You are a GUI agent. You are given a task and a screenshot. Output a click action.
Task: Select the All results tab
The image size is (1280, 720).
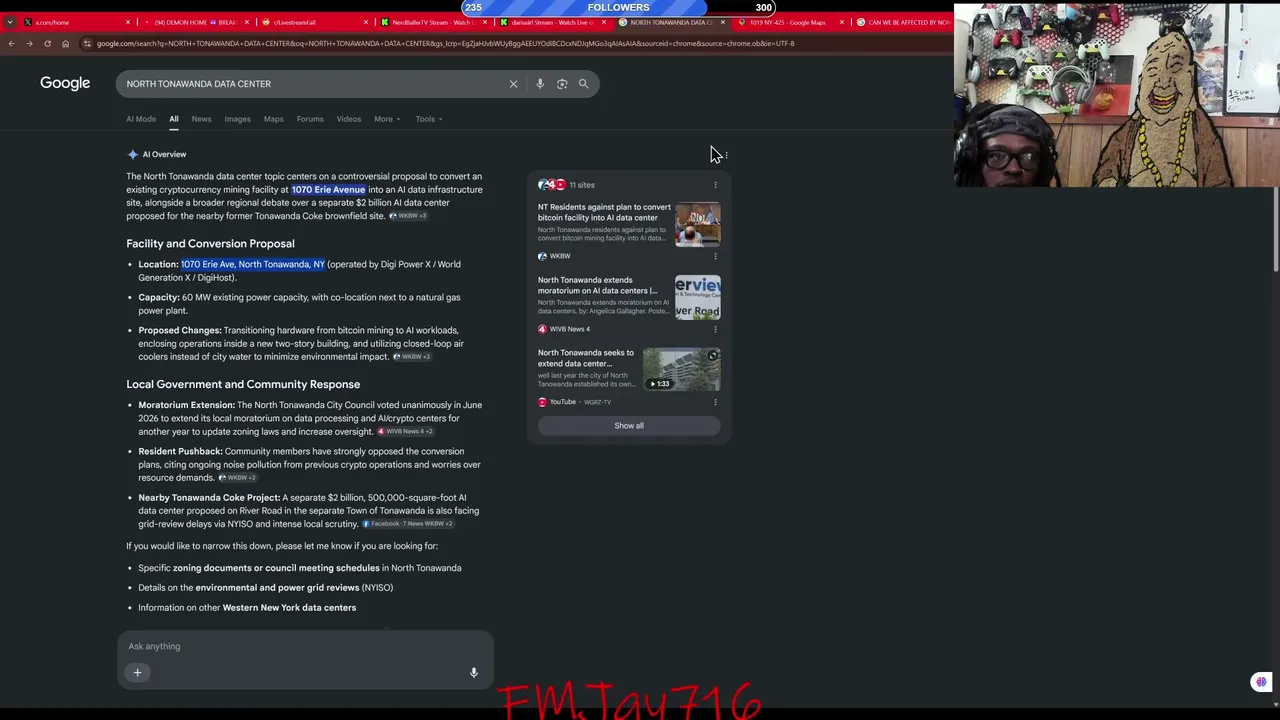(174, 119)
